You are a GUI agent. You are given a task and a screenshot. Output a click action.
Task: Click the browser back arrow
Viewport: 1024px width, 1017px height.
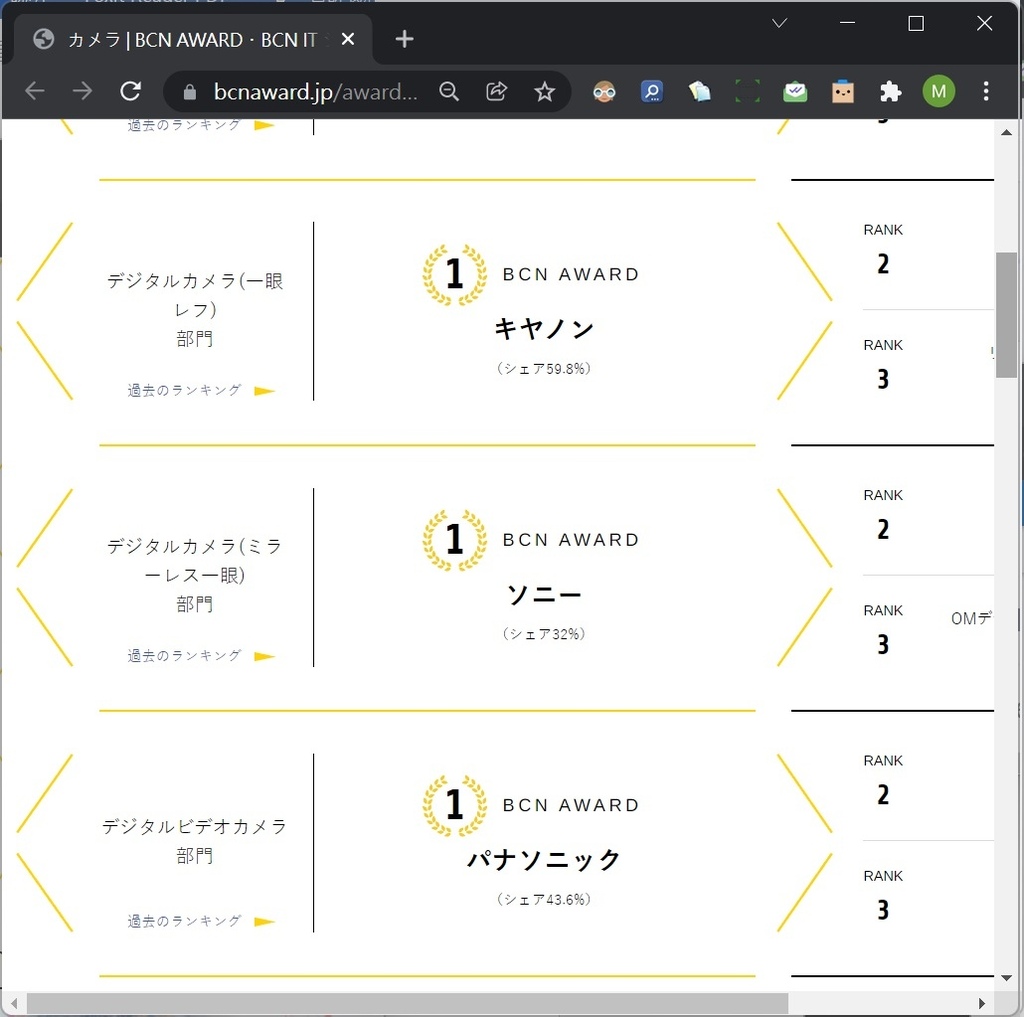(x=35, y=91)
